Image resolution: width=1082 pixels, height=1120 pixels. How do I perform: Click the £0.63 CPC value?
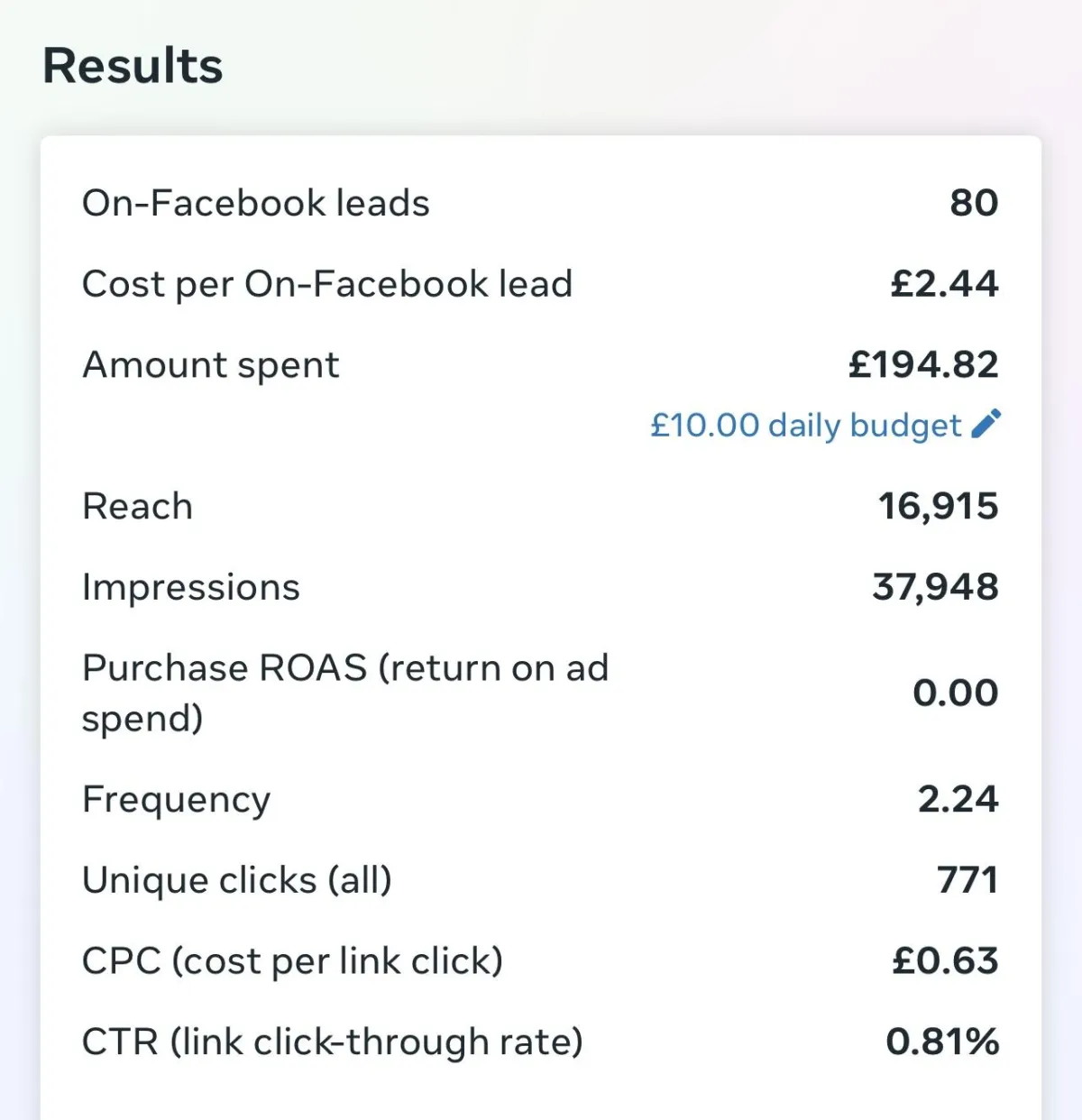pos(945,960)
